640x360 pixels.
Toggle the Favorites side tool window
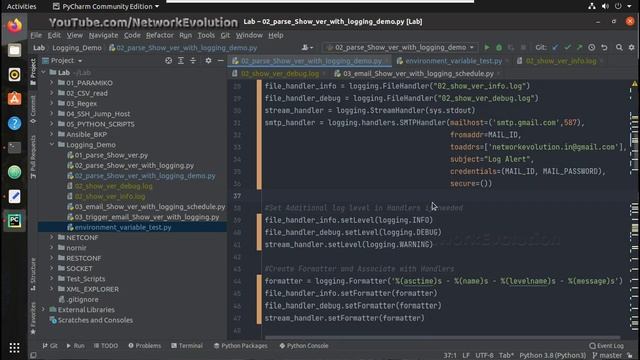[x=33, y=318]
